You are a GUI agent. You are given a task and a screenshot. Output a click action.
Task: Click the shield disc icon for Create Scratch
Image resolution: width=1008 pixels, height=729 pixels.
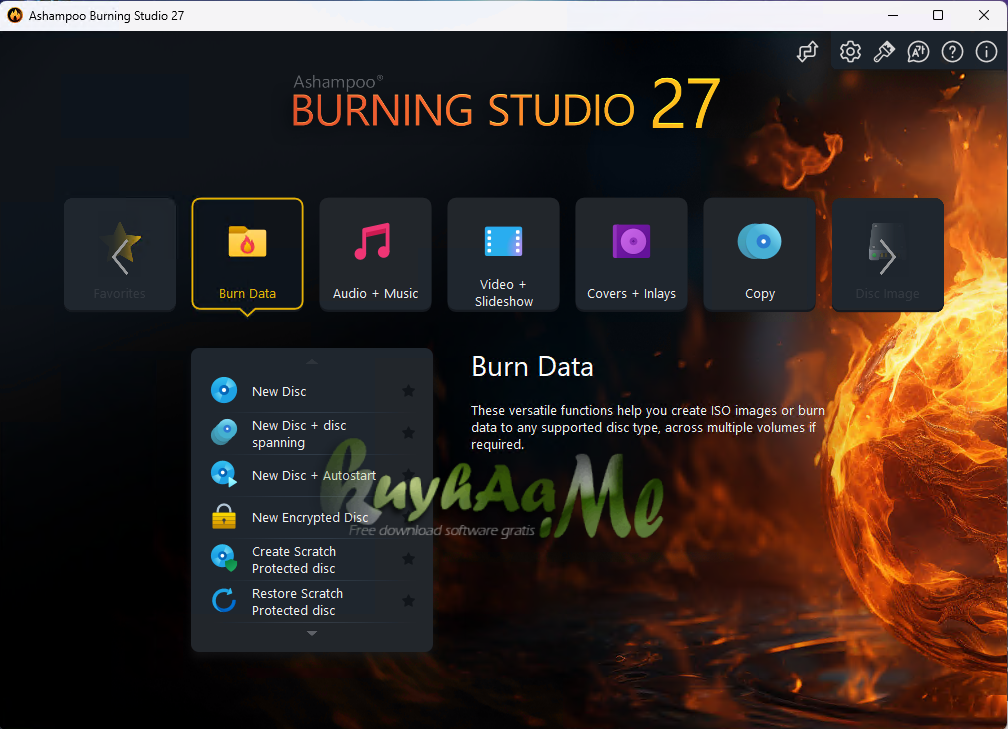coord(224,558)
